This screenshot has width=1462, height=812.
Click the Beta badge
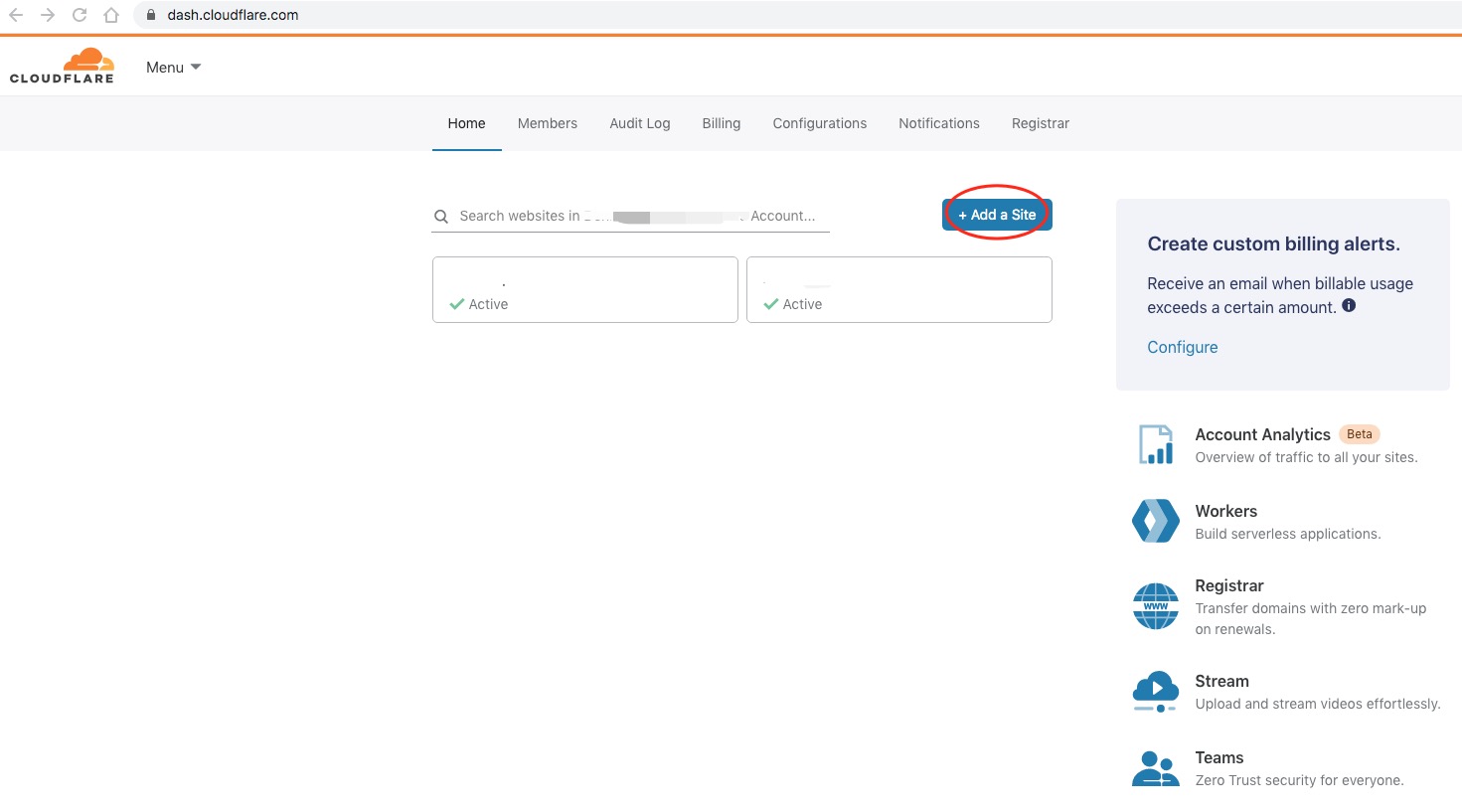pyautogui.click(x=1360, y=434)
